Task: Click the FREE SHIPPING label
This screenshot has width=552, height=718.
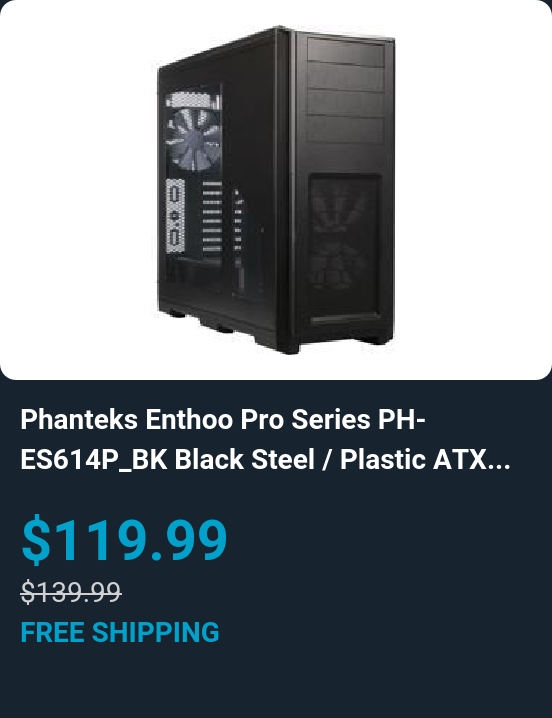Action: coord(120,632)
